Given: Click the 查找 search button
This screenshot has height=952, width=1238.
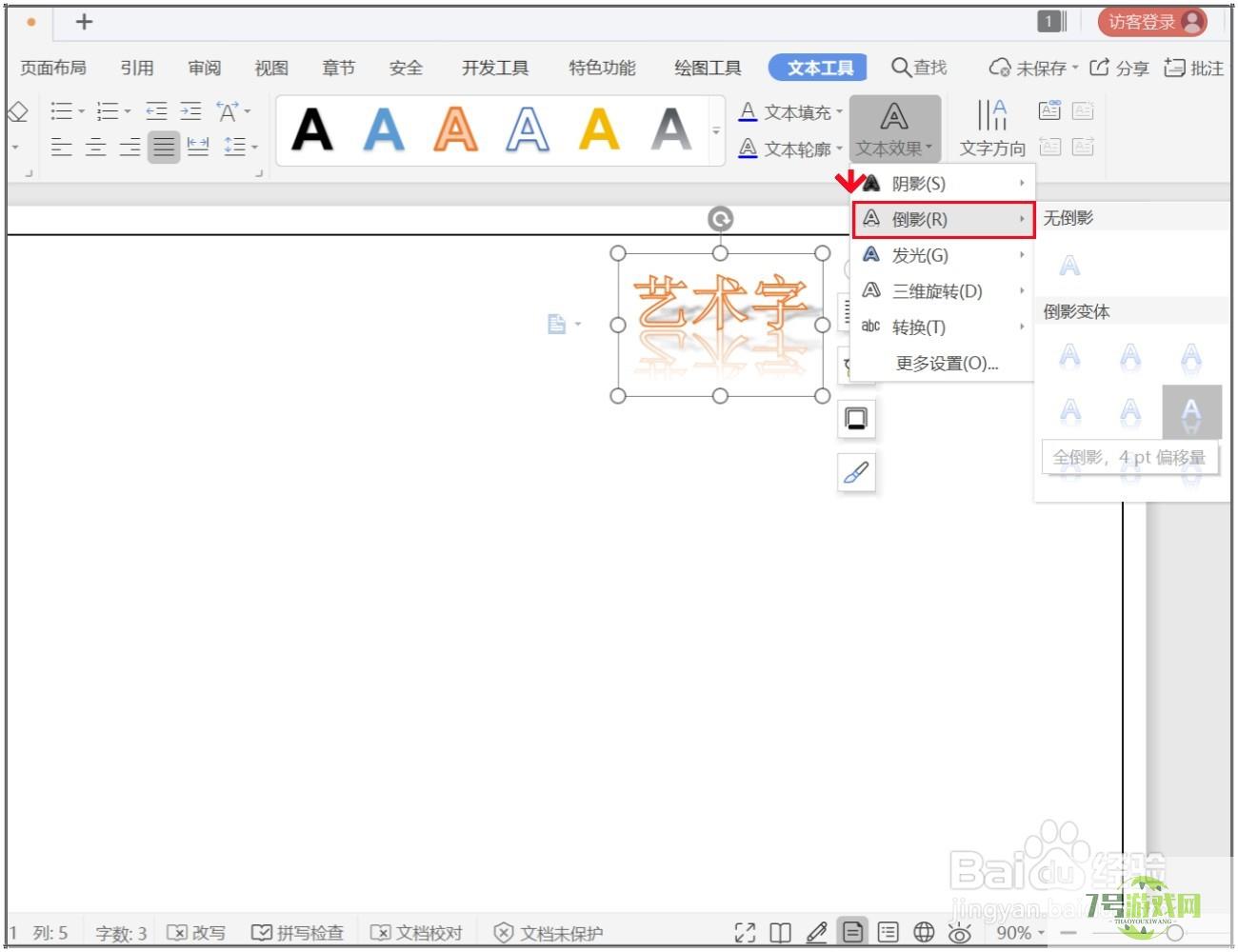Looking at the screenshot, I should [919, 68].
